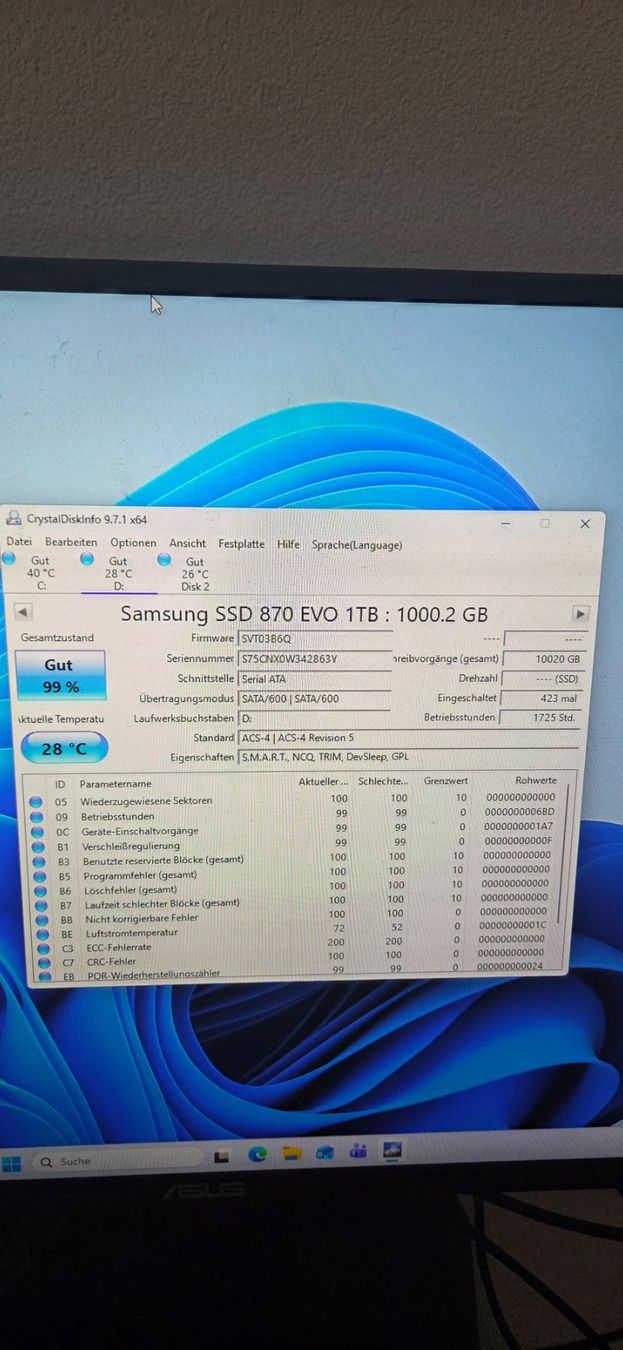623x1350 pixels.
Task: Click the Parametername column header
Action: (x=115, y=784)
